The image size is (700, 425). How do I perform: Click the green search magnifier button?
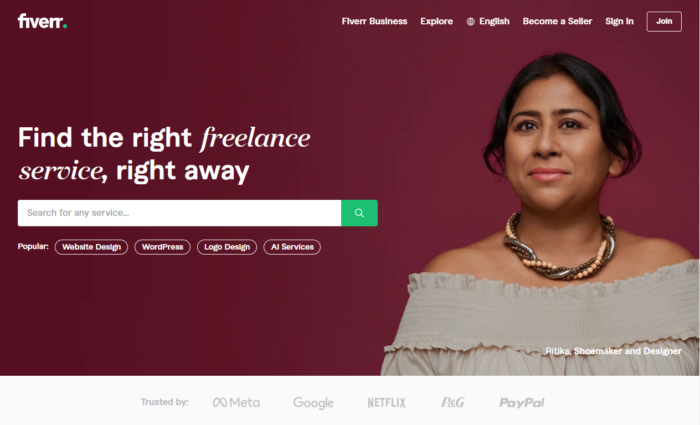coord(359,213)
